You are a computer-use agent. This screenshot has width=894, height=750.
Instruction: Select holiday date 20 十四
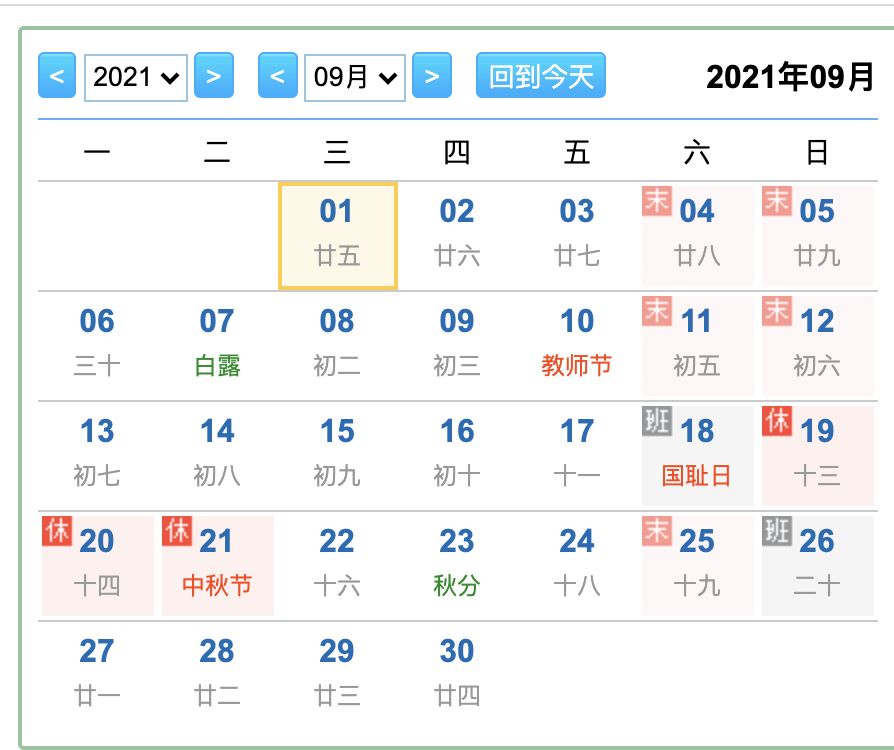[97, 566]
